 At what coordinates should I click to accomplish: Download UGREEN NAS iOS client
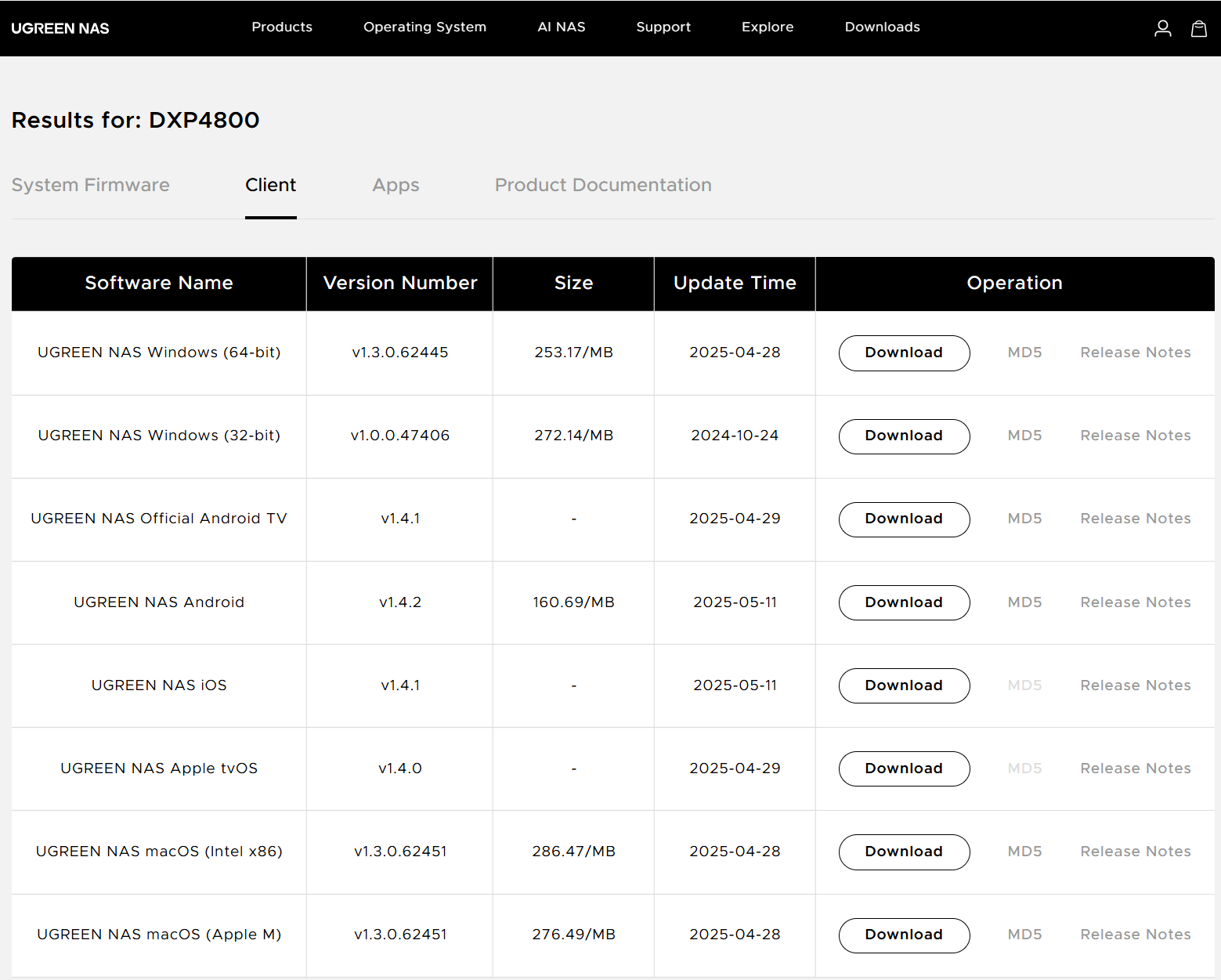pos(905,685)
